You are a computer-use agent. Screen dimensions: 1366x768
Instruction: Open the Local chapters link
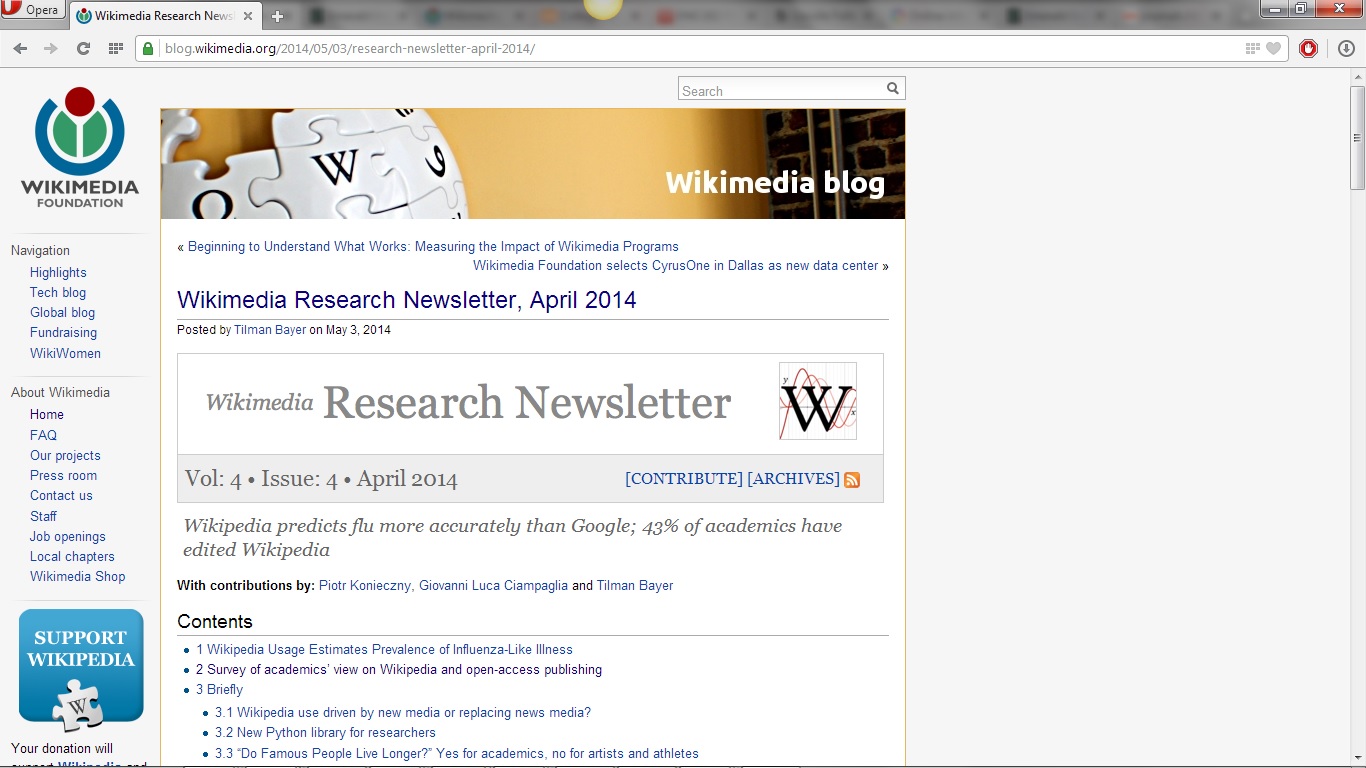point(72,556)
